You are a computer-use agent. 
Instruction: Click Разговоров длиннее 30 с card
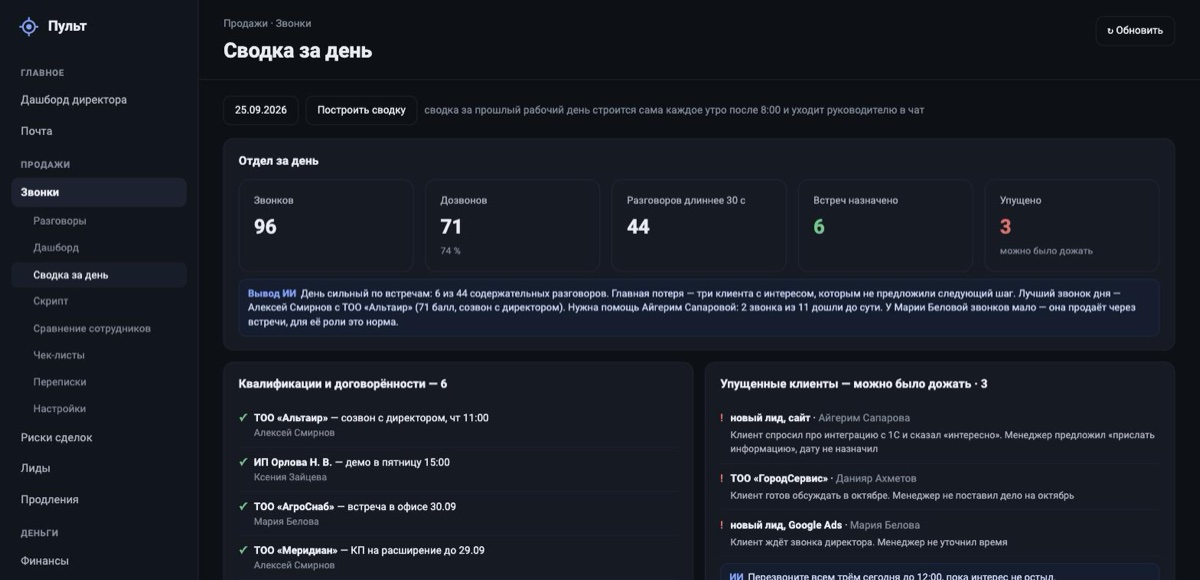(699, 225)
